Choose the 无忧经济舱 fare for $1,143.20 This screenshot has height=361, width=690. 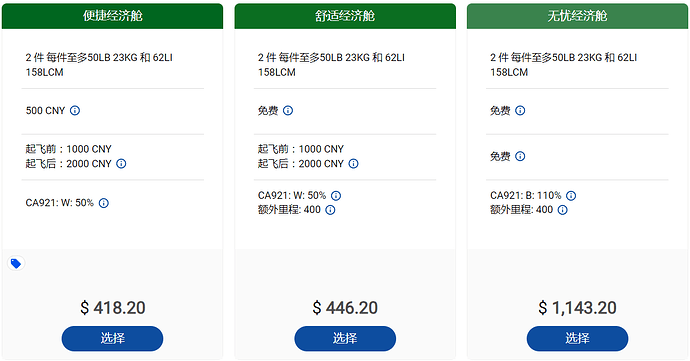click(x=577, y=339)
